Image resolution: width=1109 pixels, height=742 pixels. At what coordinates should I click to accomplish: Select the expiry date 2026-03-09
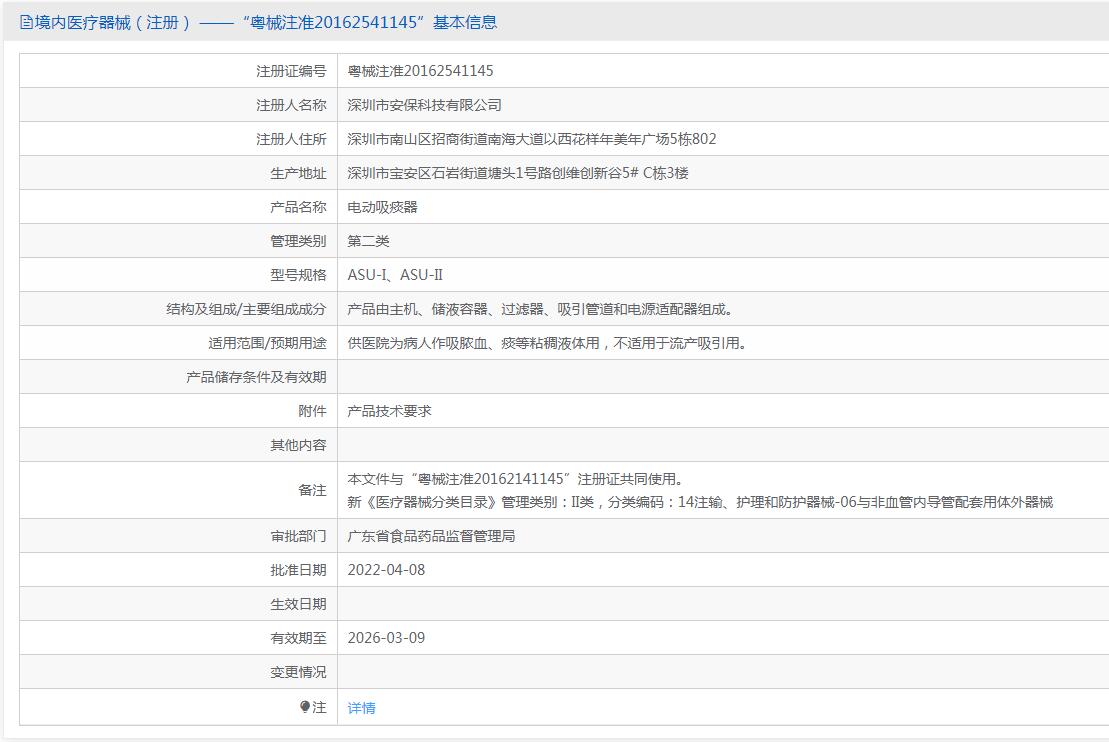pos(386,638)
